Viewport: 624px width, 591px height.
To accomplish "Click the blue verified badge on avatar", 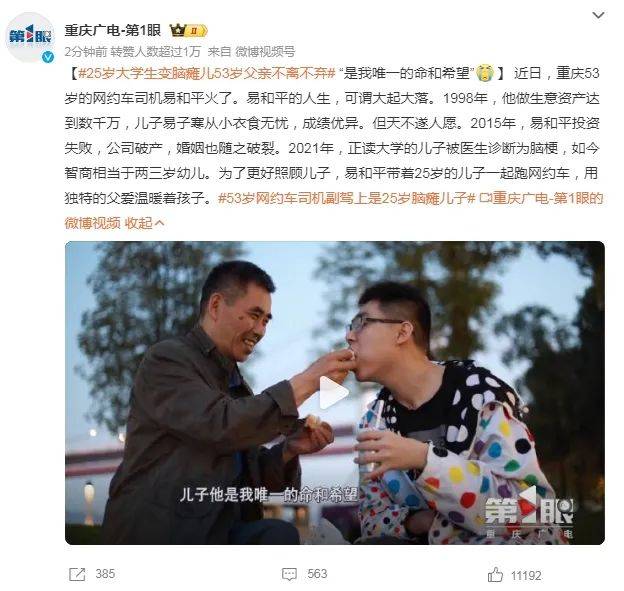I will (48, 57).
